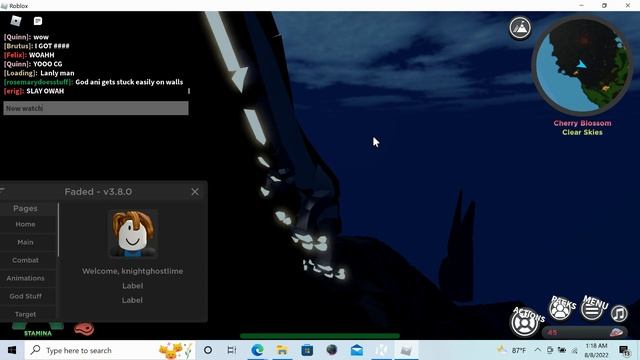Click the Faded panel top-left corner icon
Screen dimensions: 640x360
click(2, 191)
